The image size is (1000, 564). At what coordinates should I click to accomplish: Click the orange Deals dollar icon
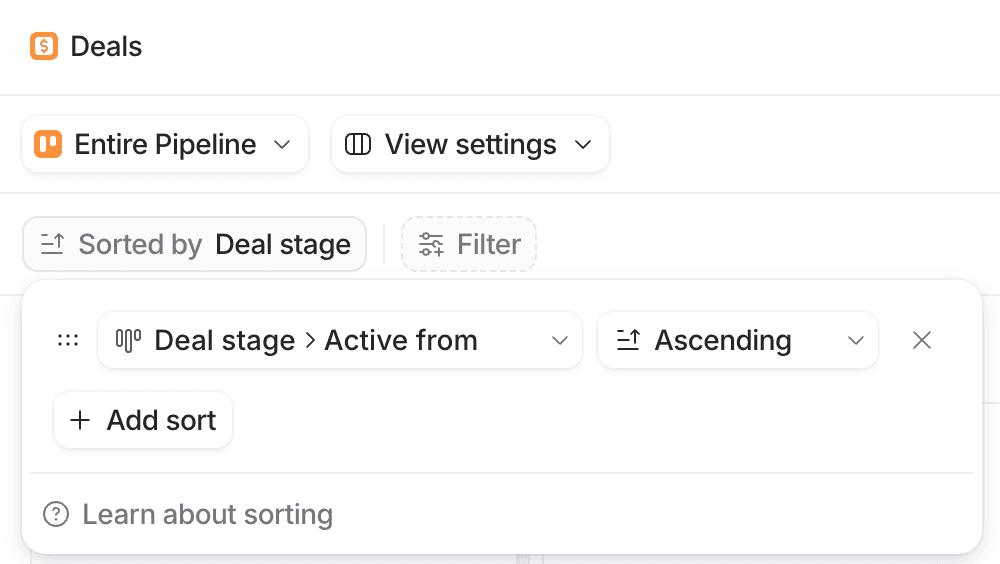tap(44, 46)
